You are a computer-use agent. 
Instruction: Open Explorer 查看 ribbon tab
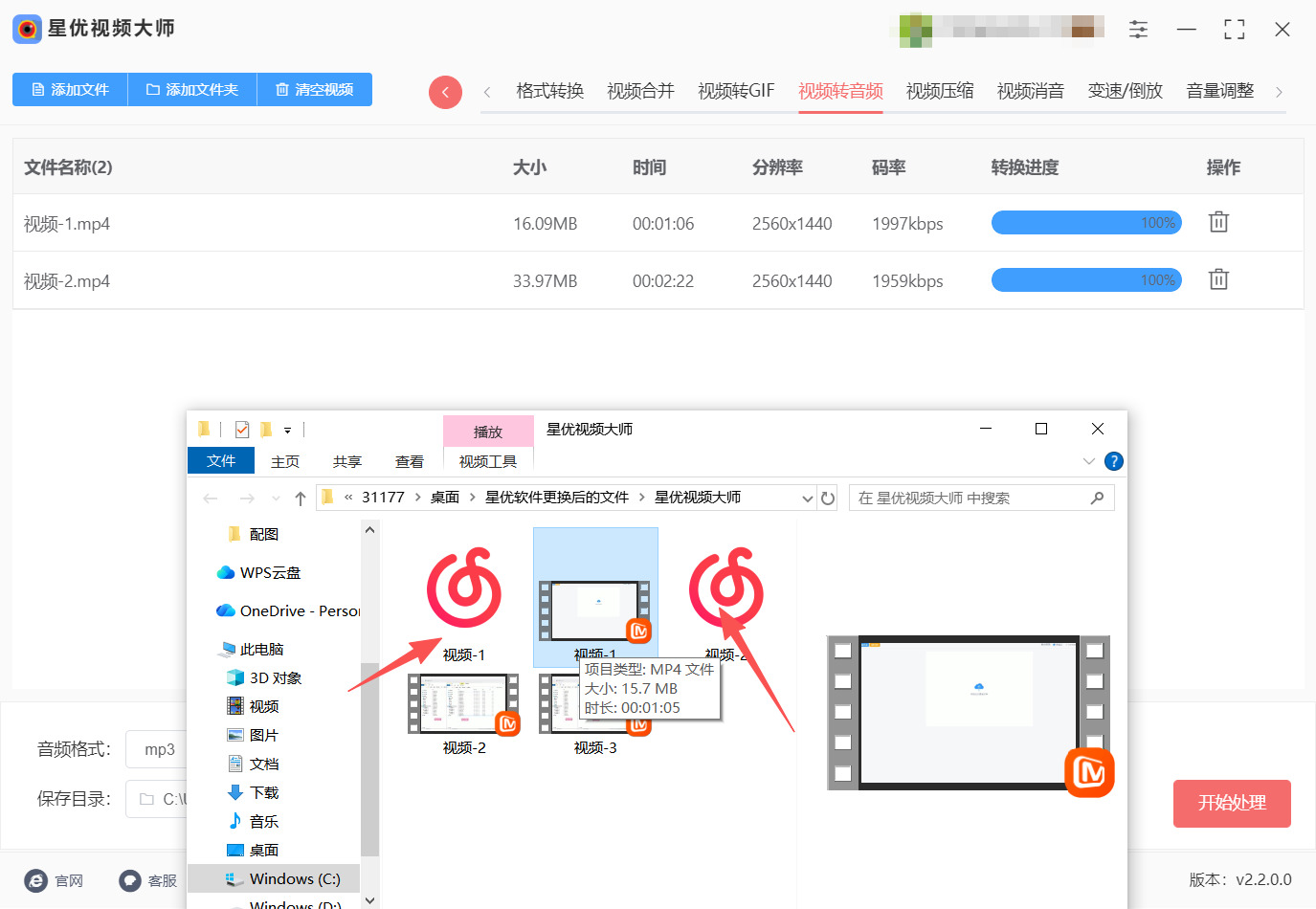[410, 462]
